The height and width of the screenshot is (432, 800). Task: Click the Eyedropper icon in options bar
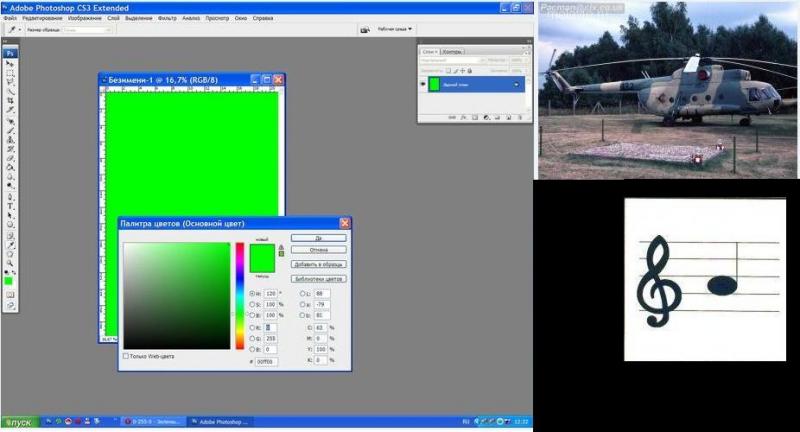[x=11, y=30]
